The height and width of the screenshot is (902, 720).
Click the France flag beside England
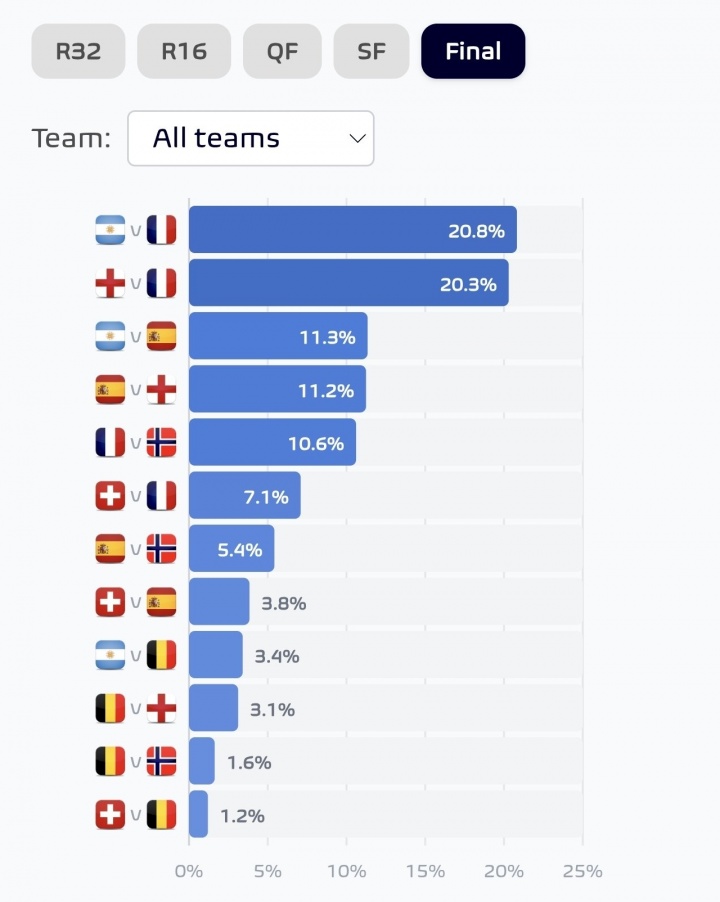162,283
